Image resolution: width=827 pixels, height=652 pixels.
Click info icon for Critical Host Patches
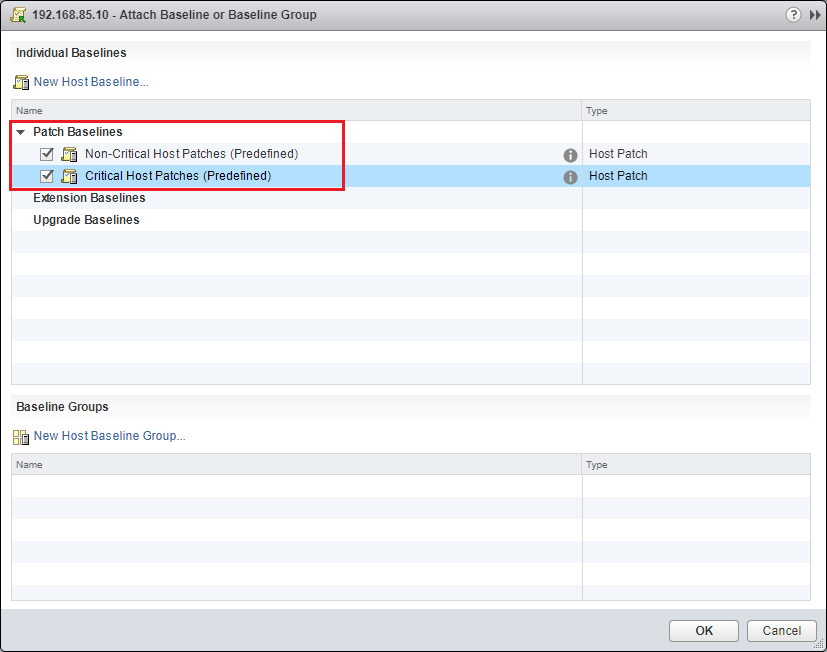pos(570,177)
